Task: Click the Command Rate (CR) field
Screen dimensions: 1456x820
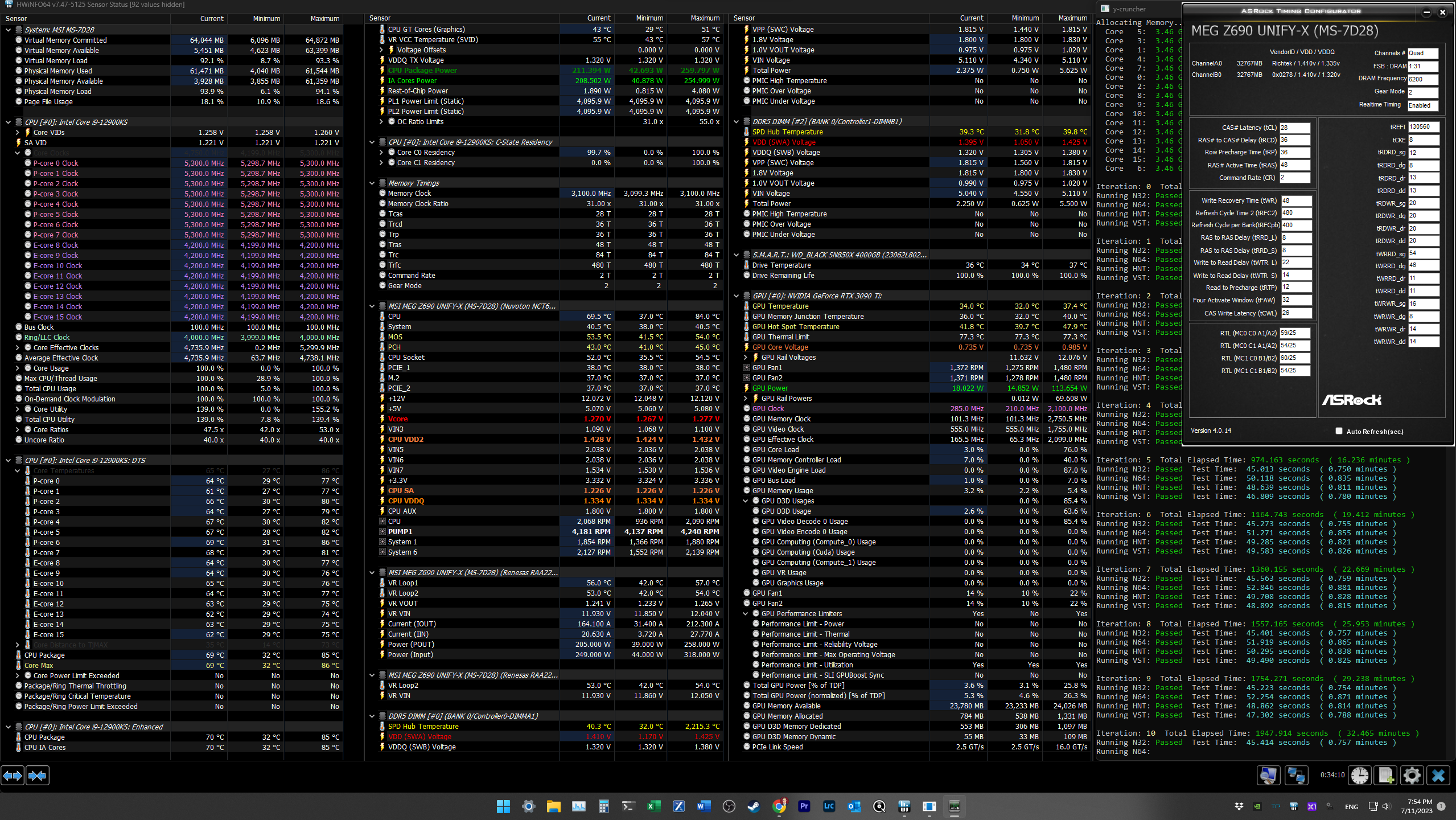Action: pyautogui.click(x=1295, y=178)
